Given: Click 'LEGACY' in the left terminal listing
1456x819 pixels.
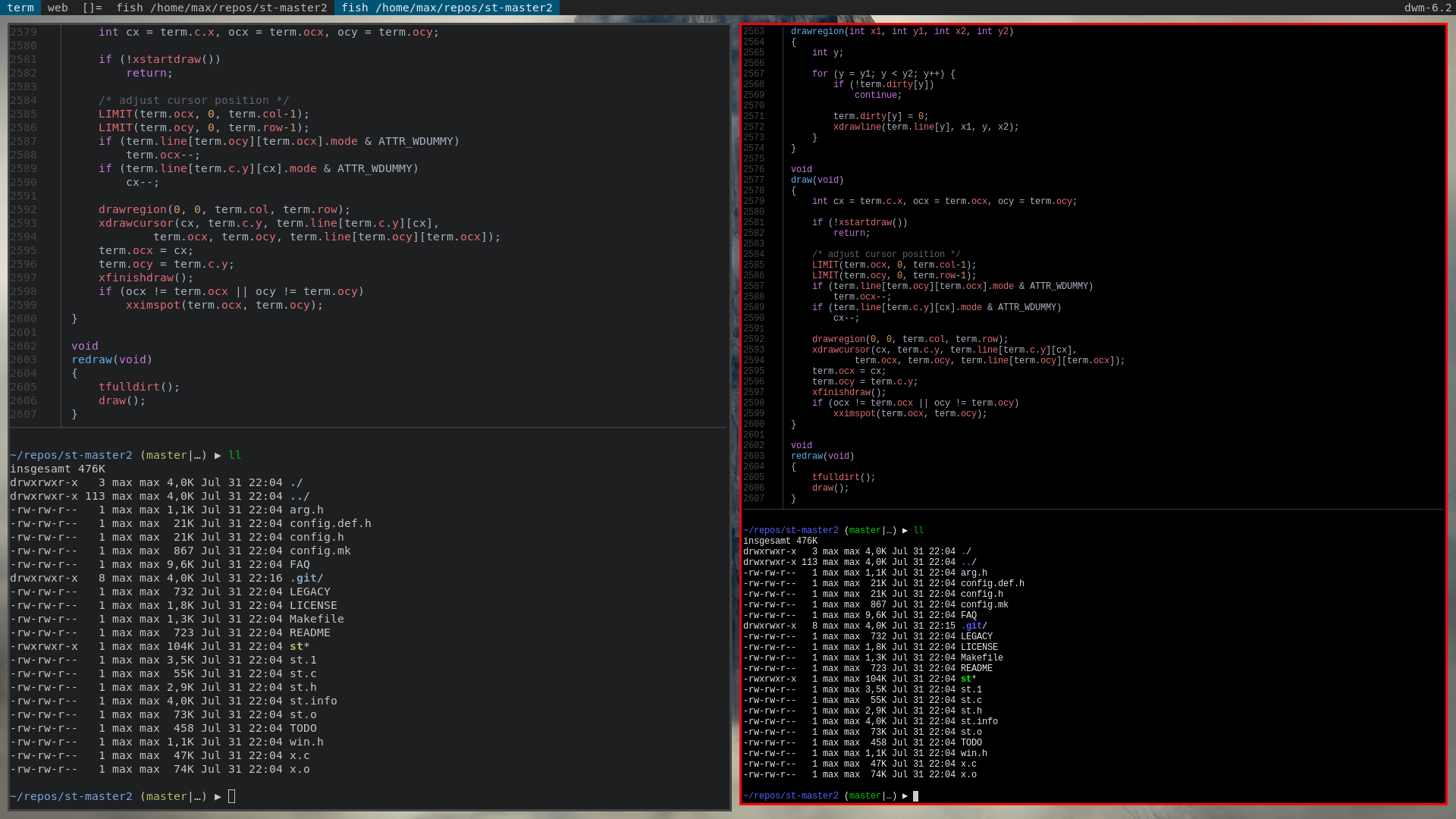Looking at the screenshot, I should click(x=310, y=591).
